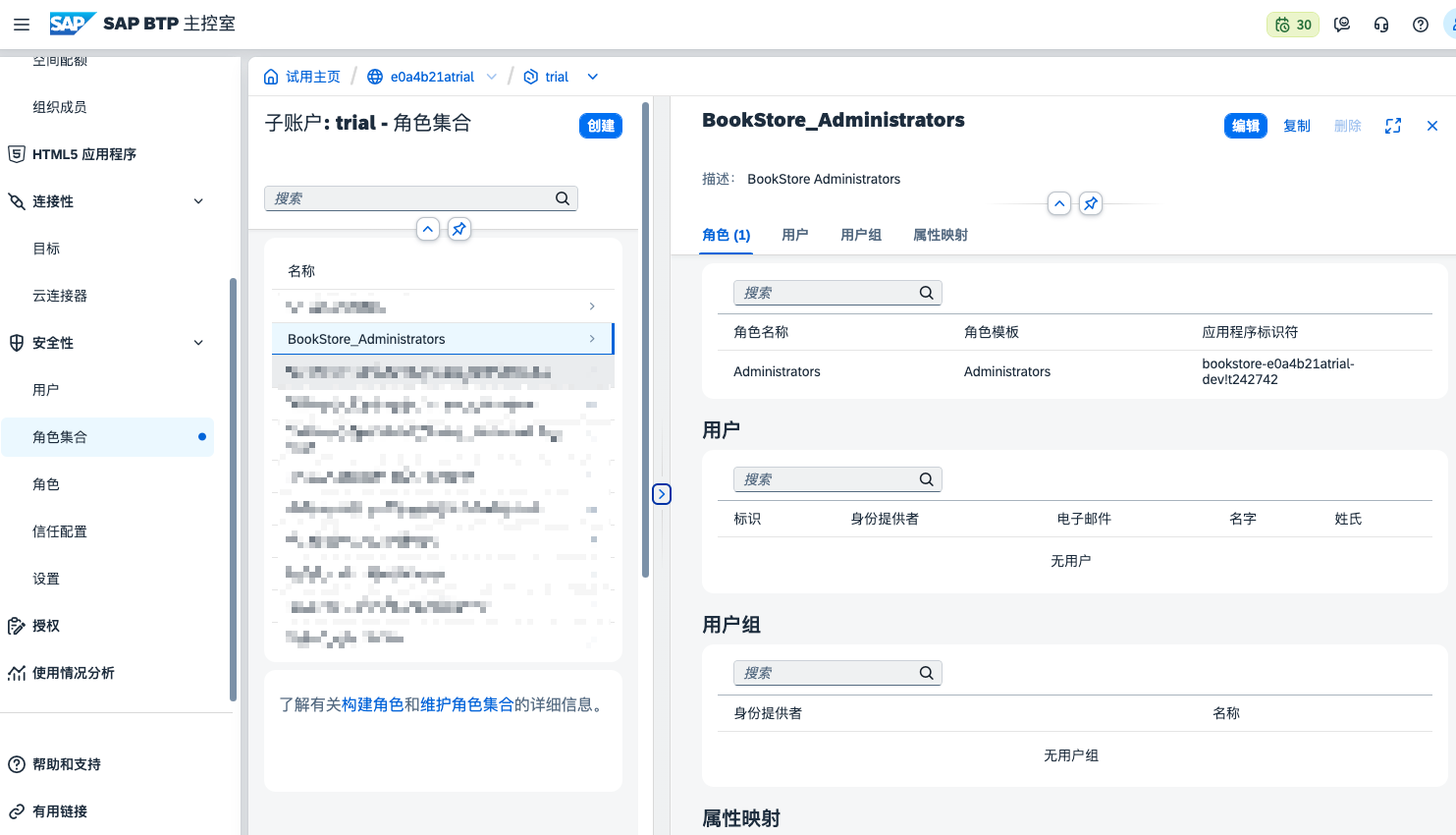Viewport: 1456px width, 835px height.
Task: Expand the e0a4b21atrial breadcrumb dropdown
Action: coord(492,77)
